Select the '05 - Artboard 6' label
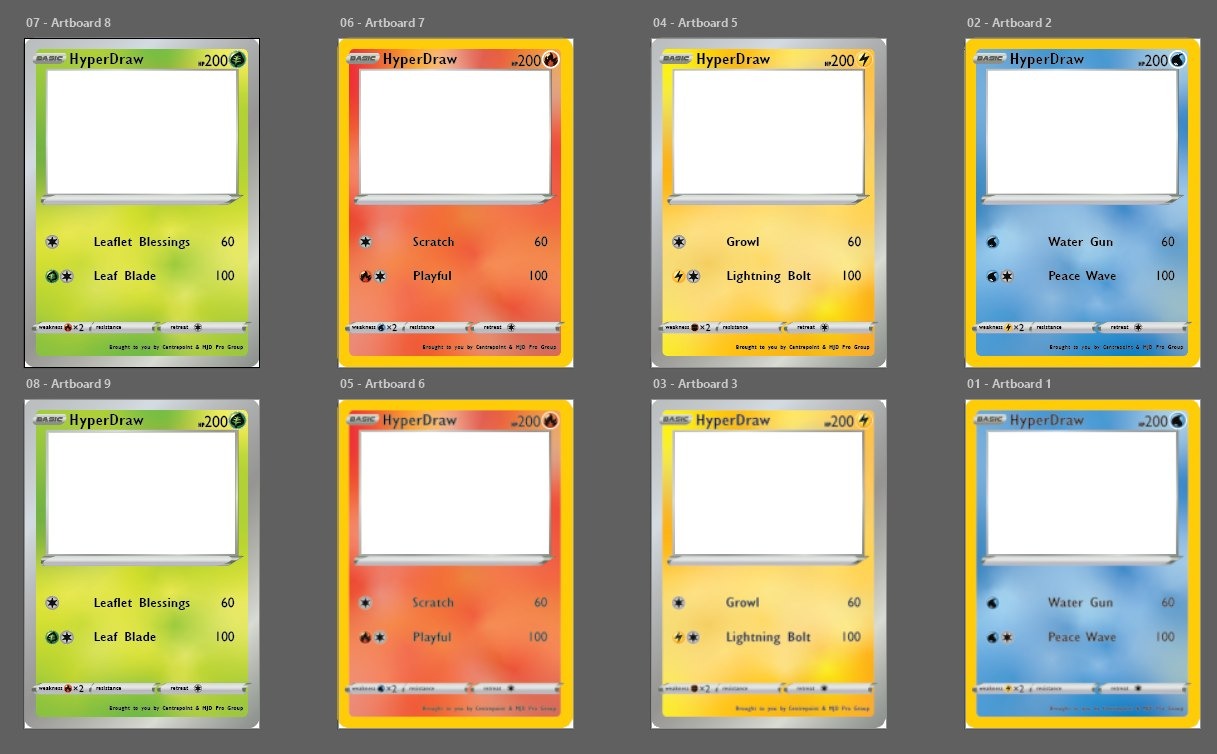 tap(382, 383)
